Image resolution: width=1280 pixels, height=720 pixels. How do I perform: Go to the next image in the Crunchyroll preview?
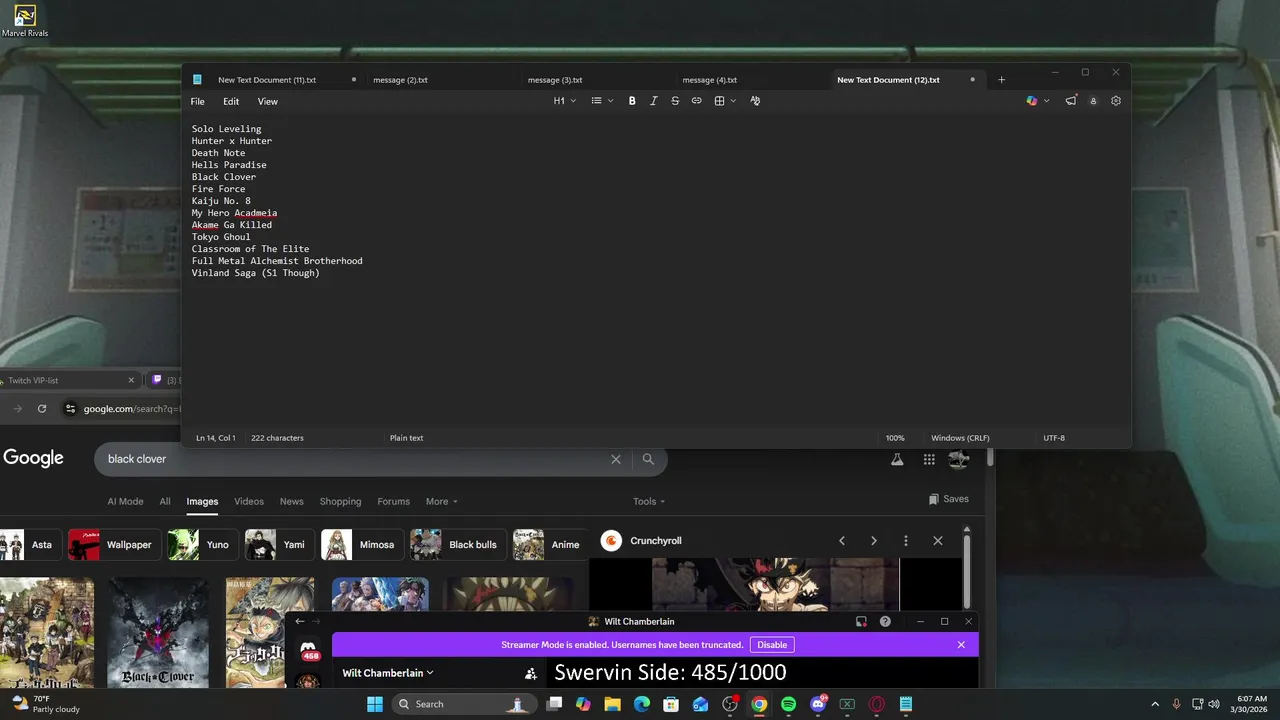pos(874,541)
